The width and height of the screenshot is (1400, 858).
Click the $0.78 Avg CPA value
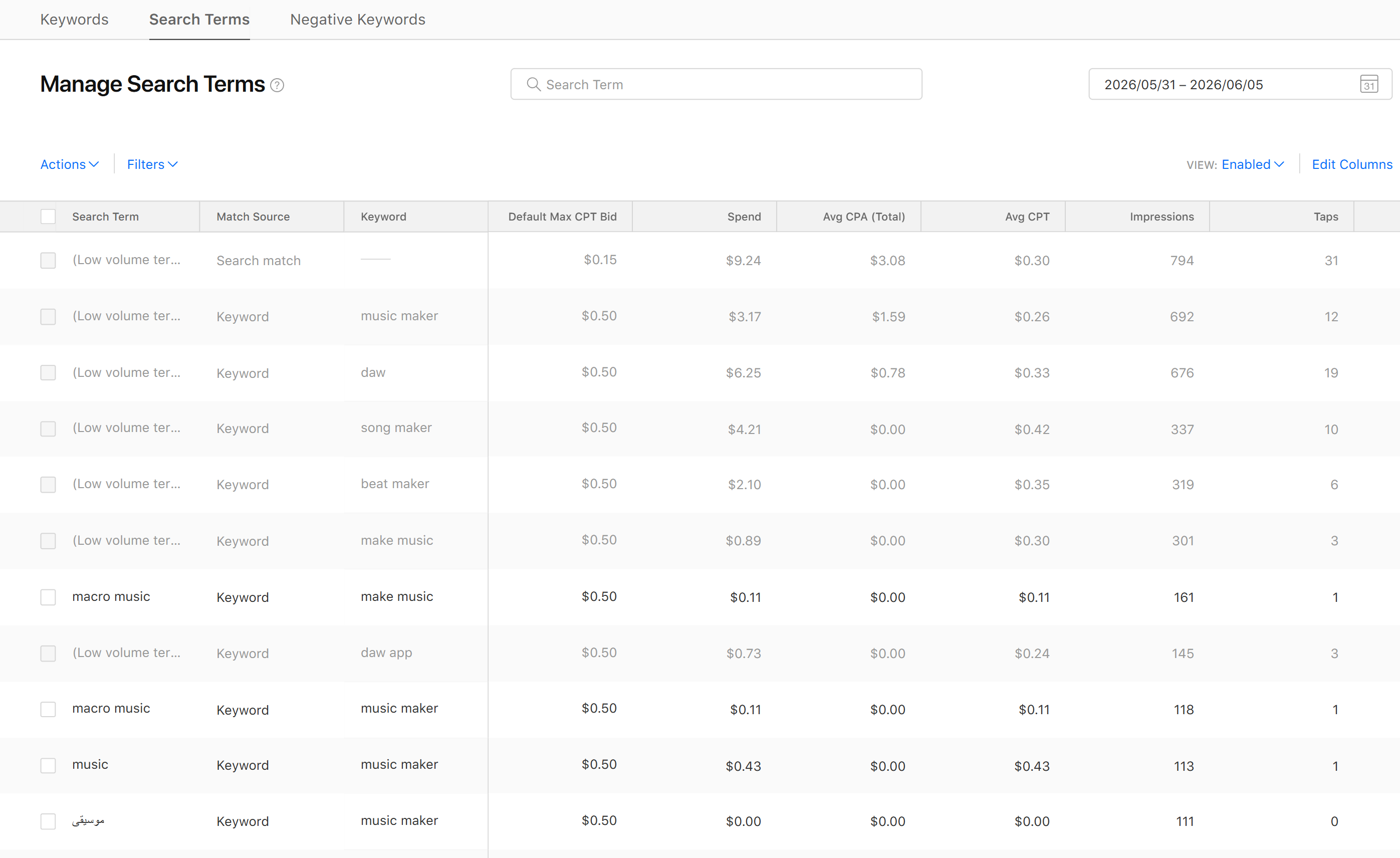tap(888, 373)
